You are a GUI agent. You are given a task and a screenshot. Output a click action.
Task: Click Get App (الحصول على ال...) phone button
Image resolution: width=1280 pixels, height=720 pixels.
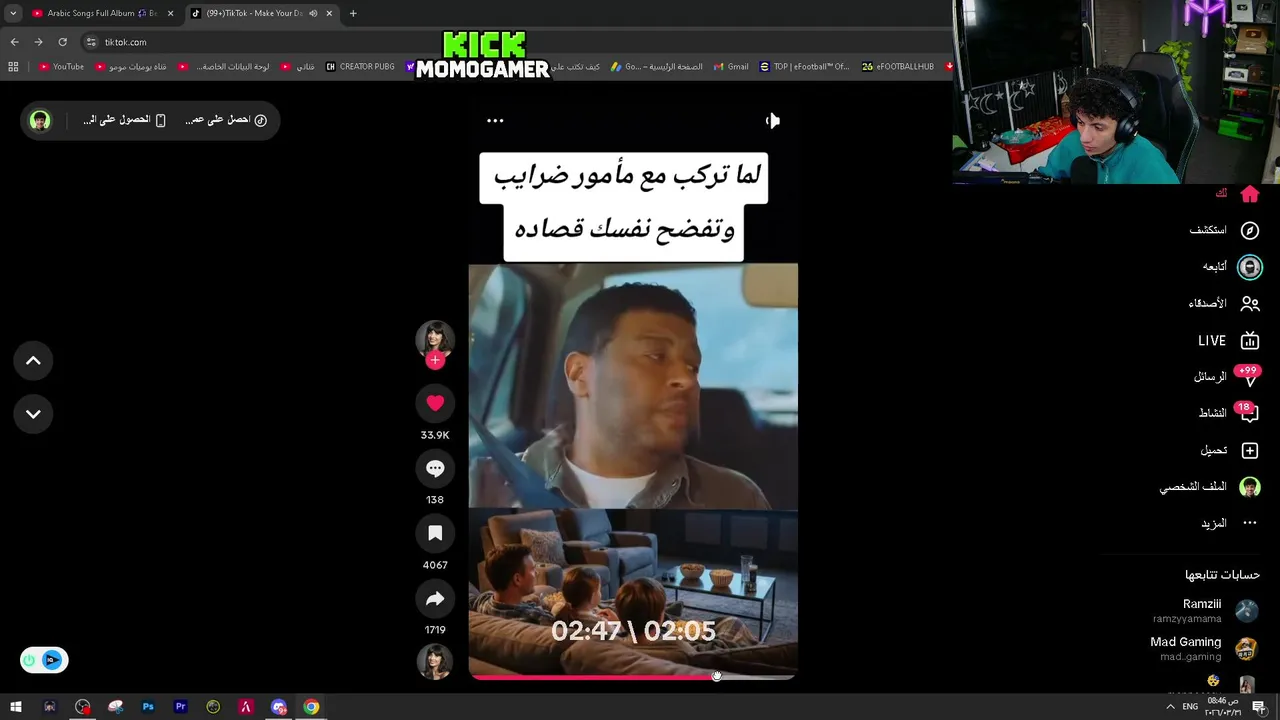[x=124, y=120]
